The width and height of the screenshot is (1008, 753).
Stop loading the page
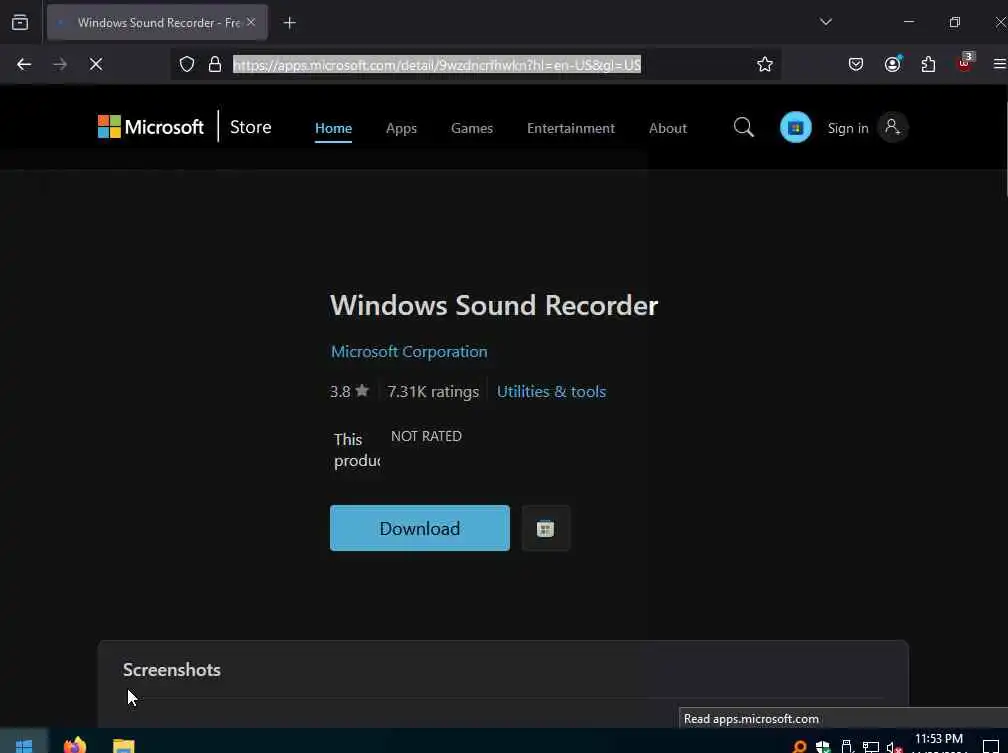coord(96,64)
